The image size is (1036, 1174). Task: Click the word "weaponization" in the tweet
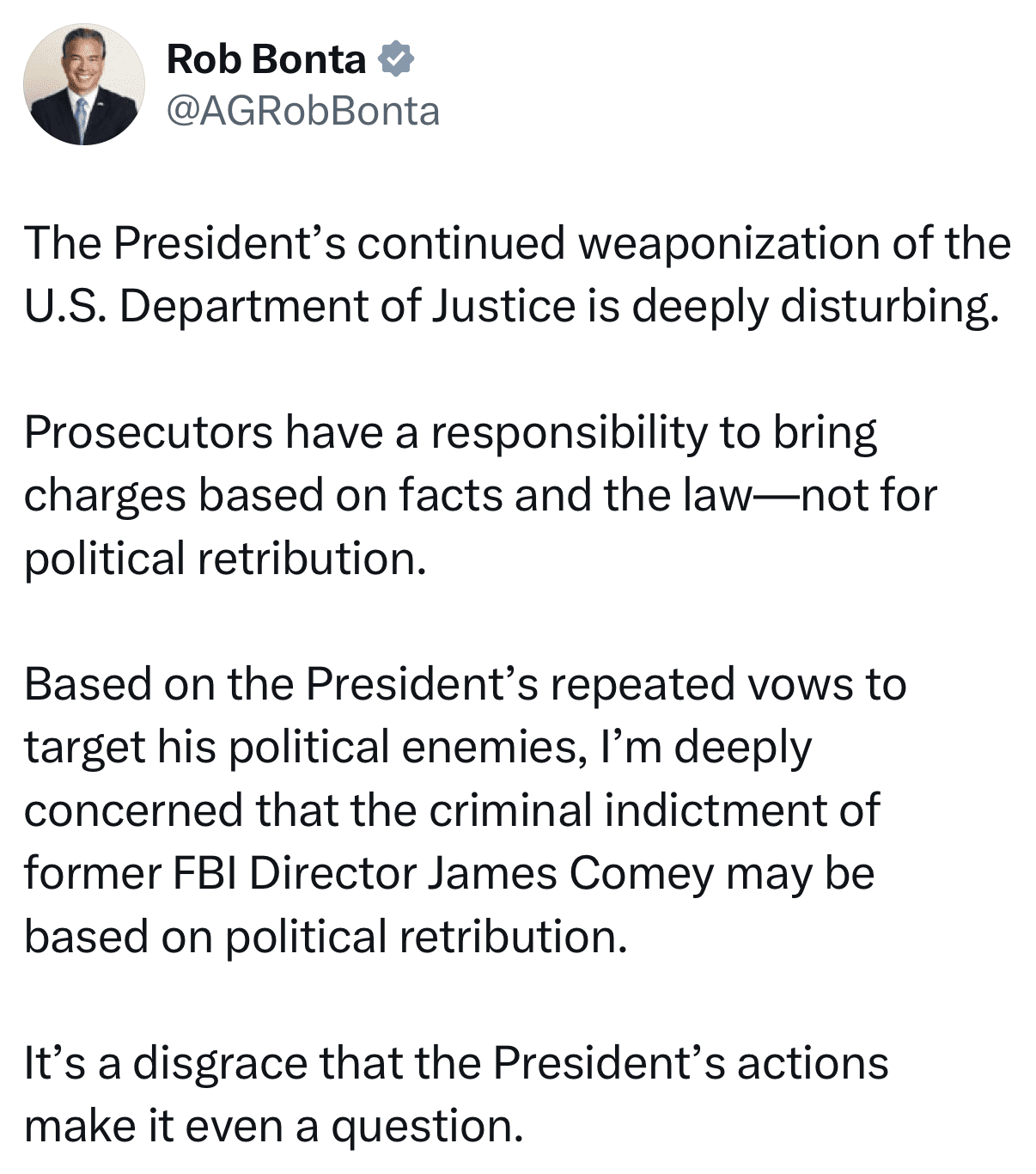click(x=728, y=243)
